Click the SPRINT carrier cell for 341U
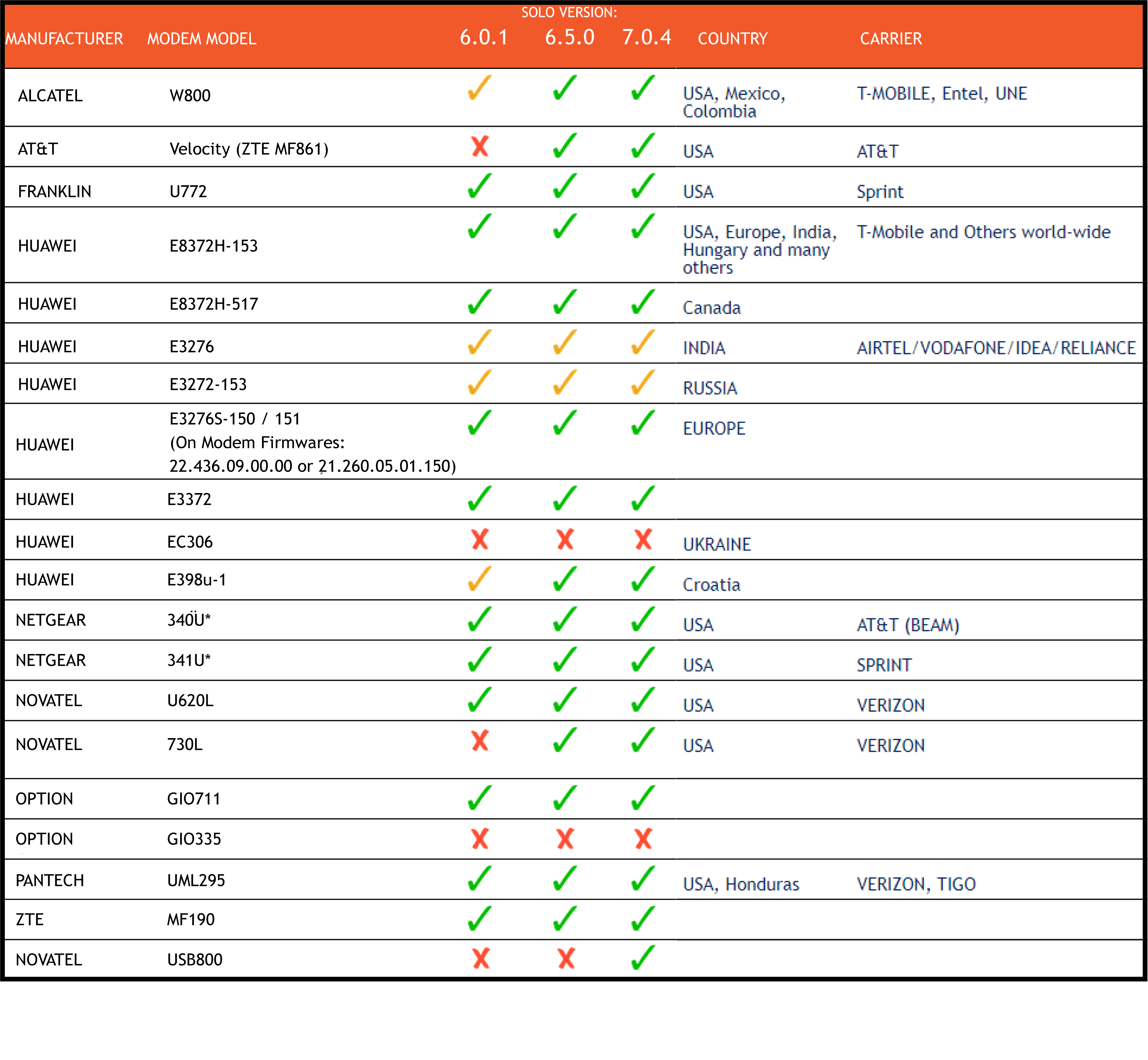1148x1060 pixels. click(x=883, y=665)
